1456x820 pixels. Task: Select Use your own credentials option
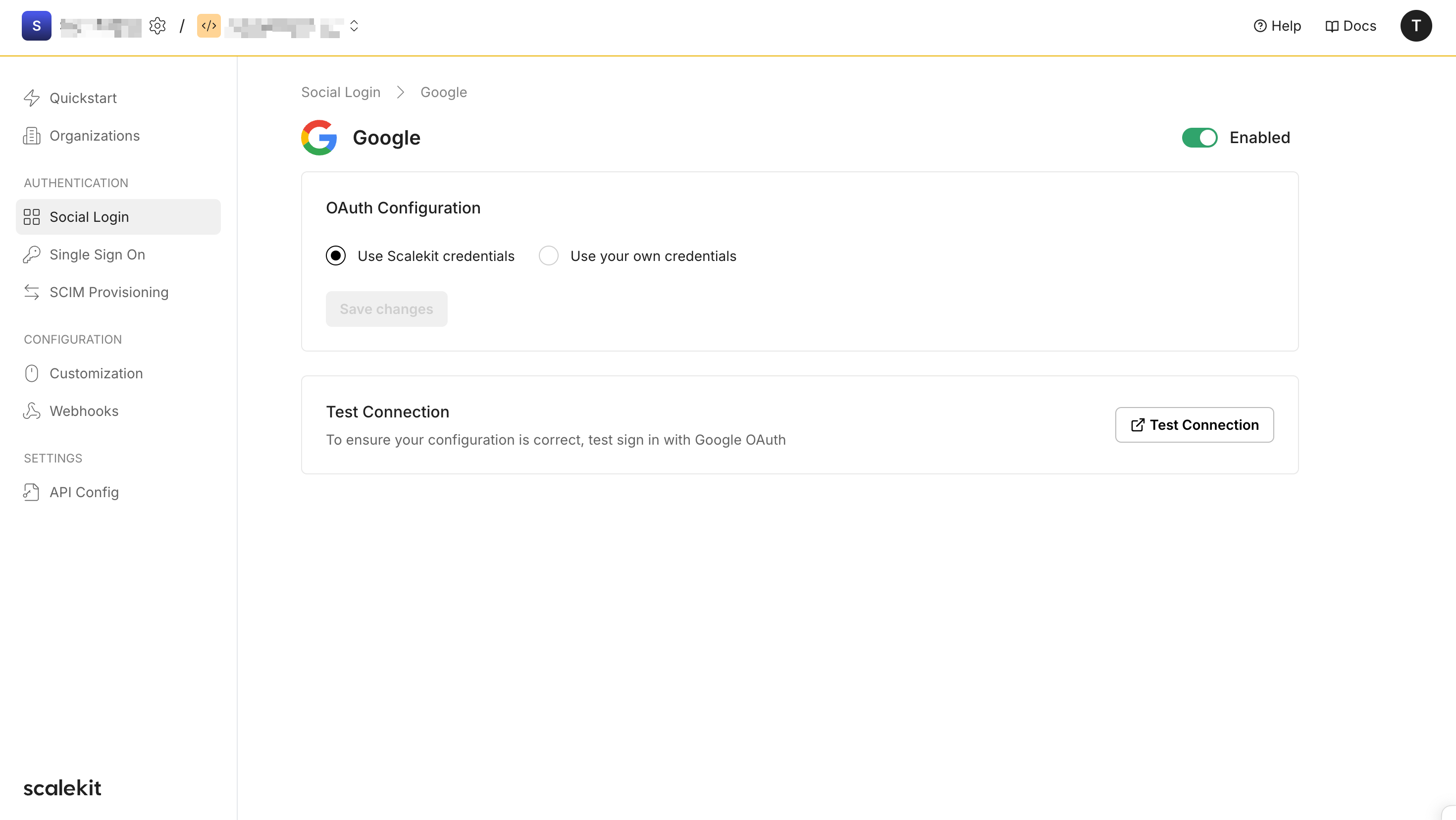[548, 256]
